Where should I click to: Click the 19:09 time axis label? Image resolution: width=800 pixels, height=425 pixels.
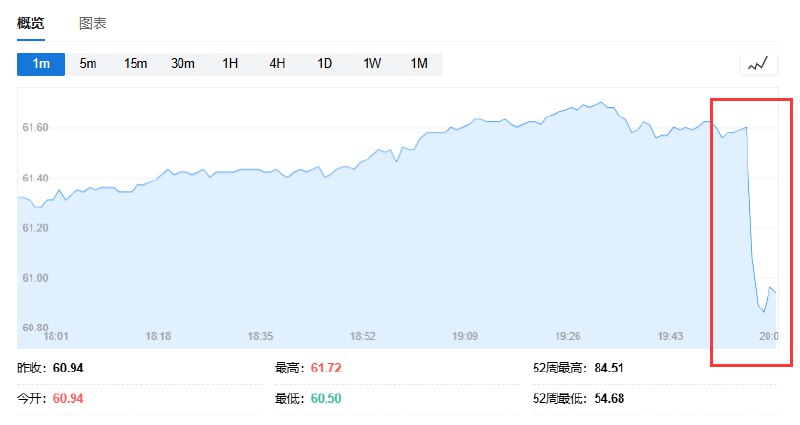(465, 336)
